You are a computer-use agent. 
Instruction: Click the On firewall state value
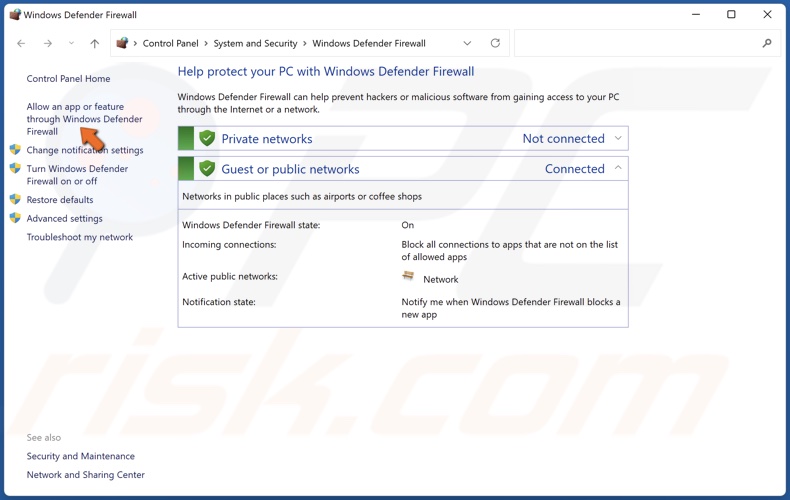point(408,225)
